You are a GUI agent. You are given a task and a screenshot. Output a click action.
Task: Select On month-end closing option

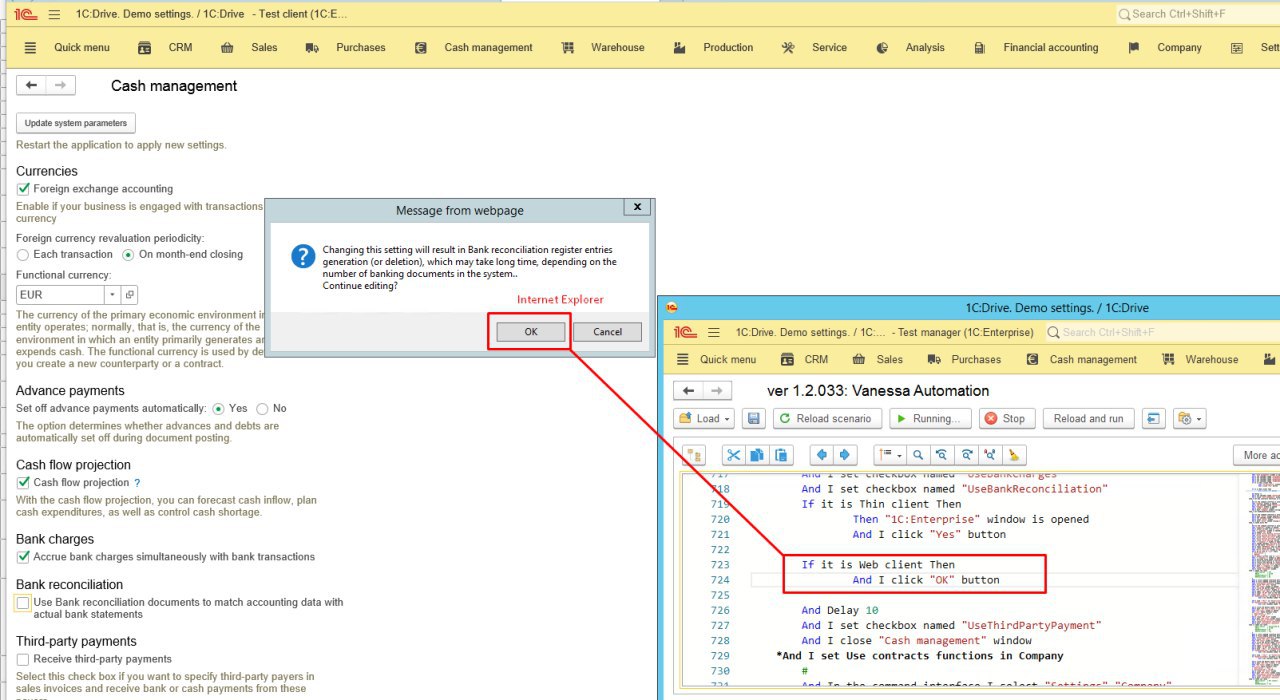pos(128,254)
